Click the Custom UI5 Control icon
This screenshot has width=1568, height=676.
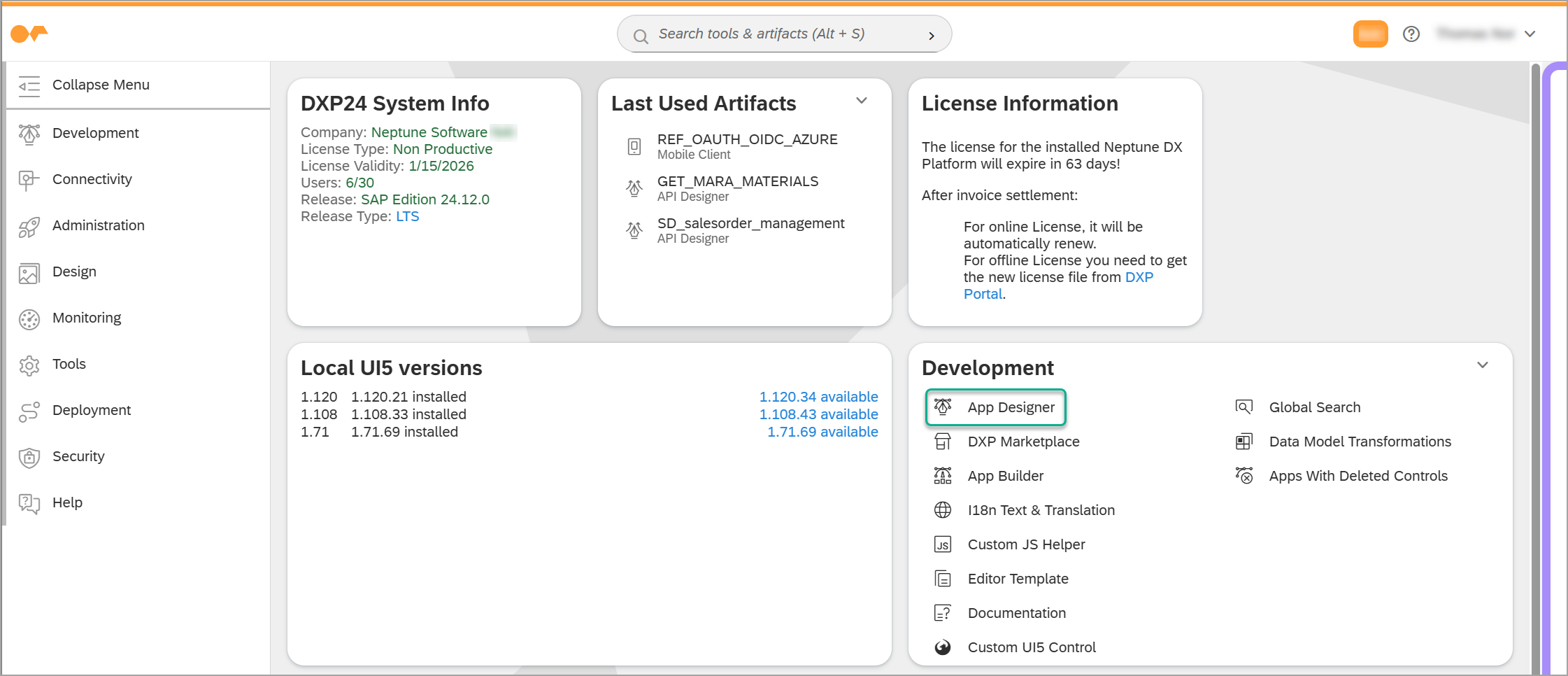click(x=942, y=647)
